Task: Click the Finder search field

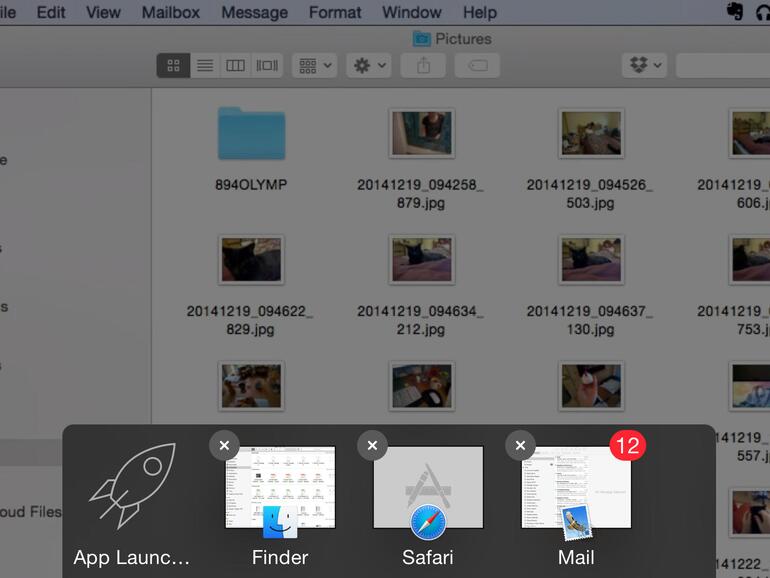Action: click(x=723, y=65)
